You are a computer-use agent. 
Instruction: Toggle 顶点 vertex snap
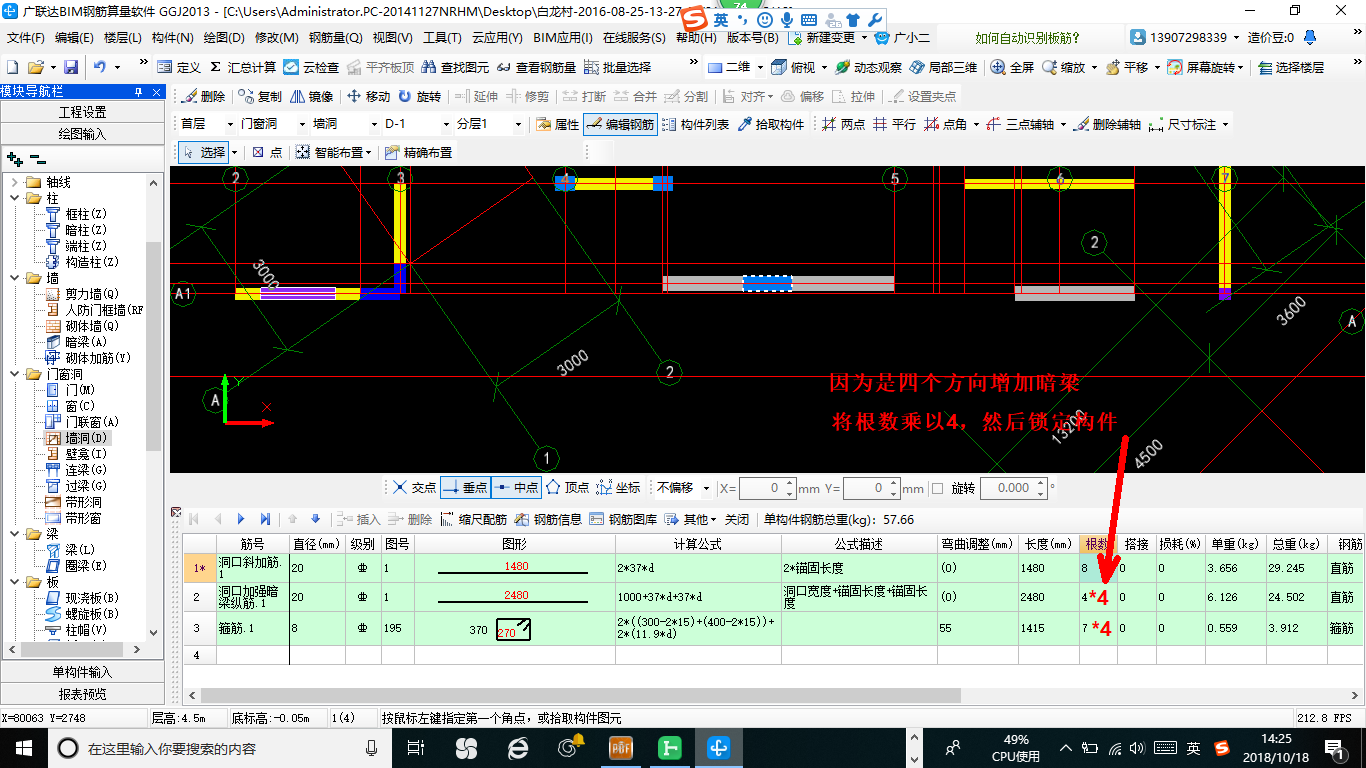pos(567,487)
